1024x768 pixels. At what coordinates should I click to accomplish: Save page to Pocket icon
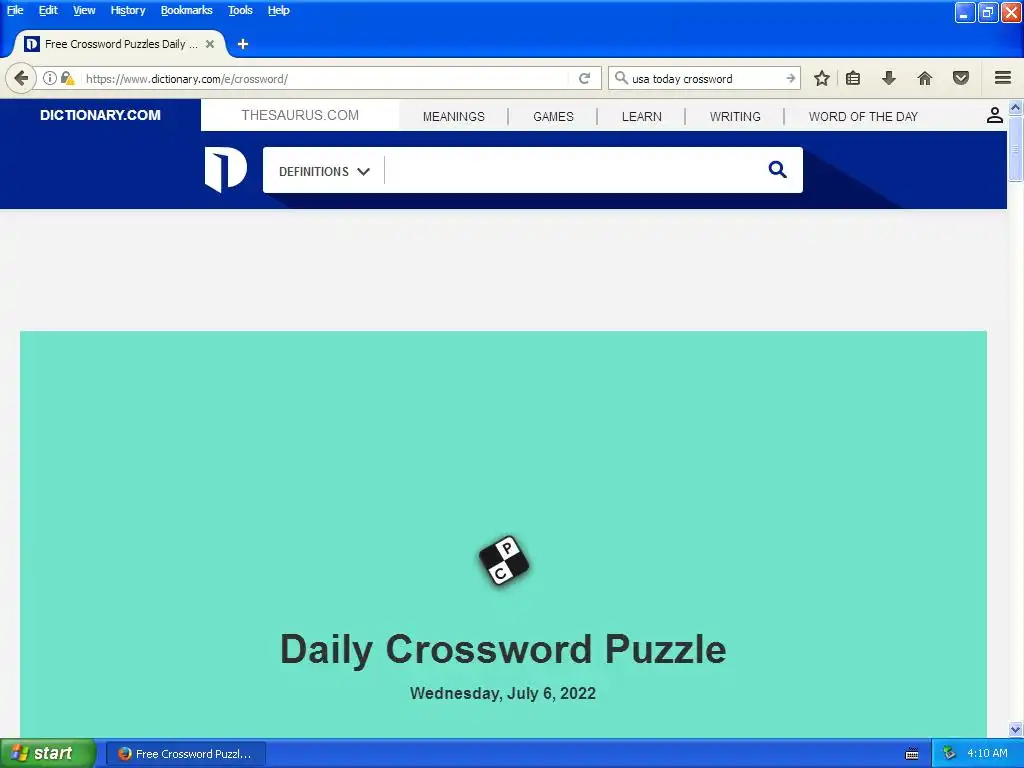pos(961,78)
